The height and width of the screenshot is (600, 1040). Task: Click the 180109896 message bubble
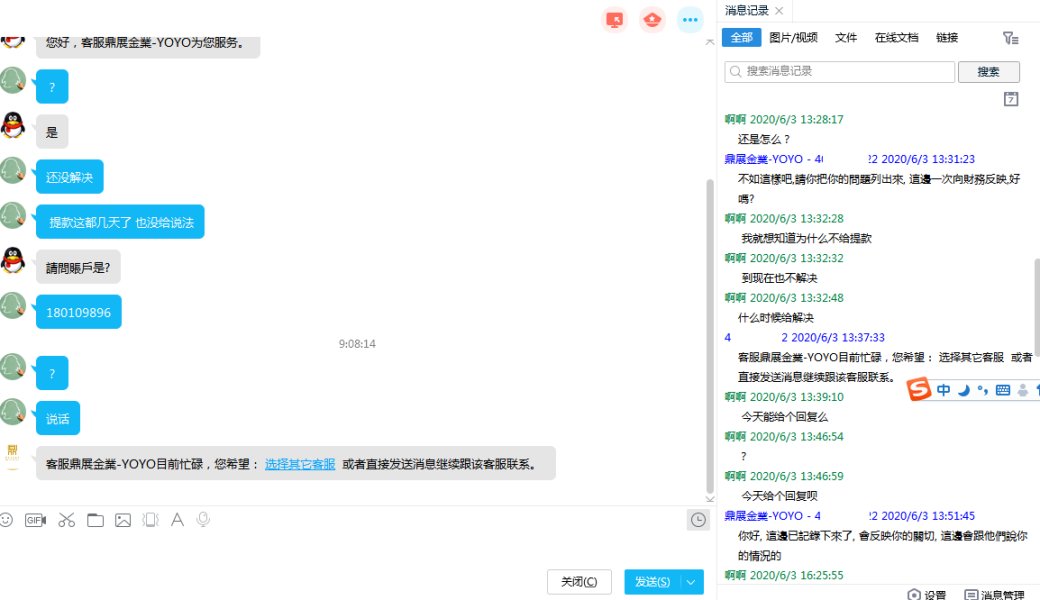pyautogui.click(x=79, y=312)
